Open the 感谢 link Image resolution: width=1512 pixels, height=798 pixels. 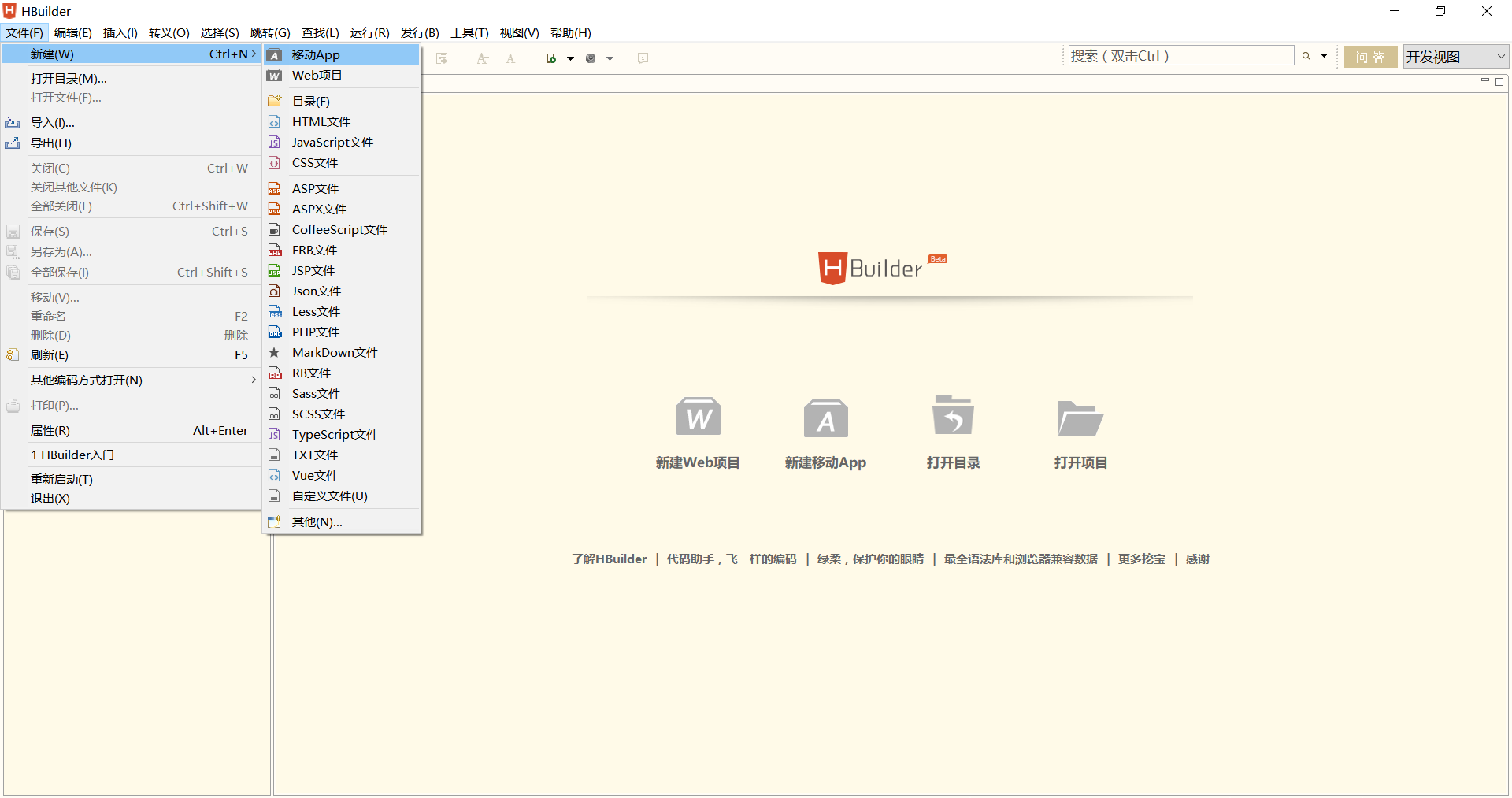click(1198, 559)
